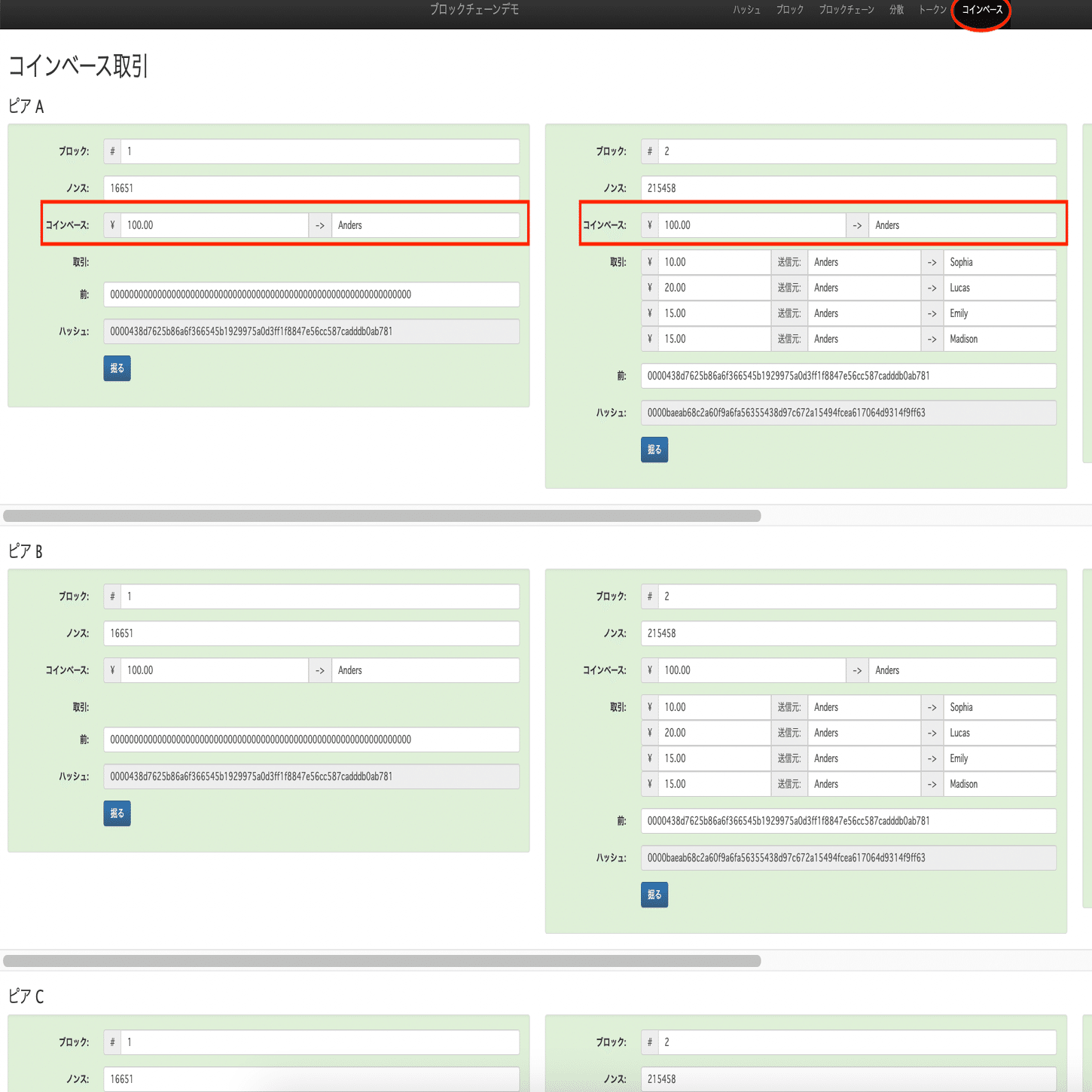Edit Peer B block 2 number field
The image size is (1092, 1092).
point(857,596)
